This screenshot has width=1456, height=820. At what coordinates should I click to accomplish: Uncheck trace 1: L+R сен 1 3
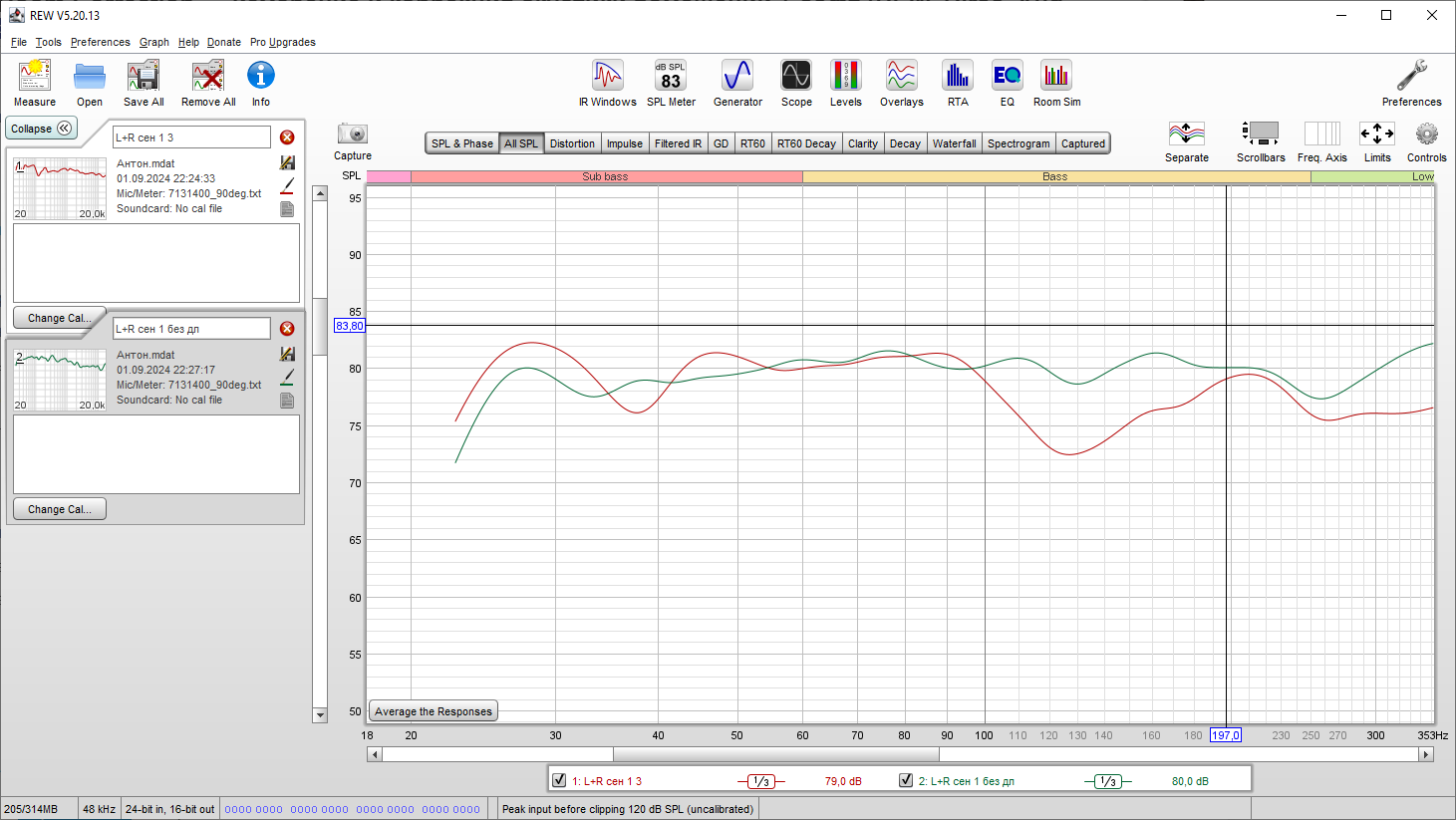(559, 780)
